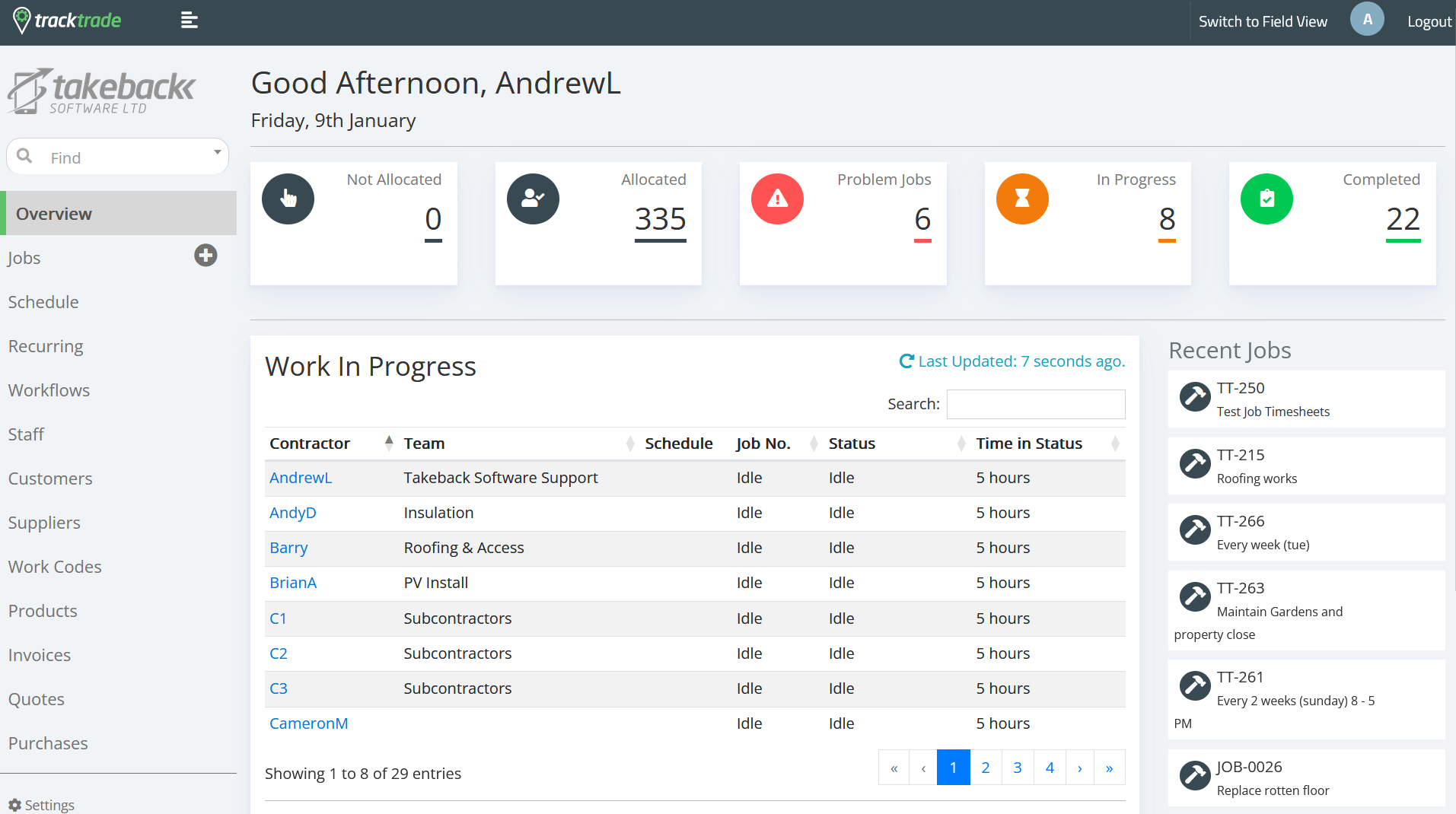Open contractor Barry link
This screenshot has width=1456, height=814.
click(x=288, y=548)
